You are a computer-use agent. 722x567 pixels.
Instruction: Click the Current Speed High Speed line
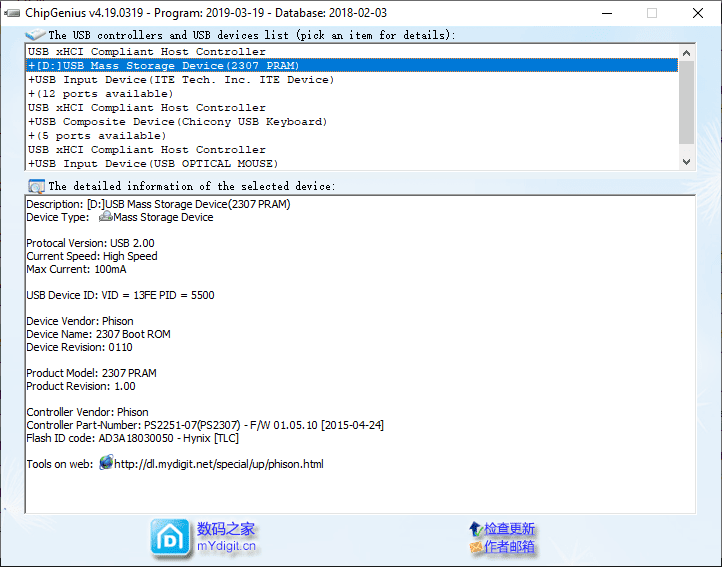(x=92, y=256)
